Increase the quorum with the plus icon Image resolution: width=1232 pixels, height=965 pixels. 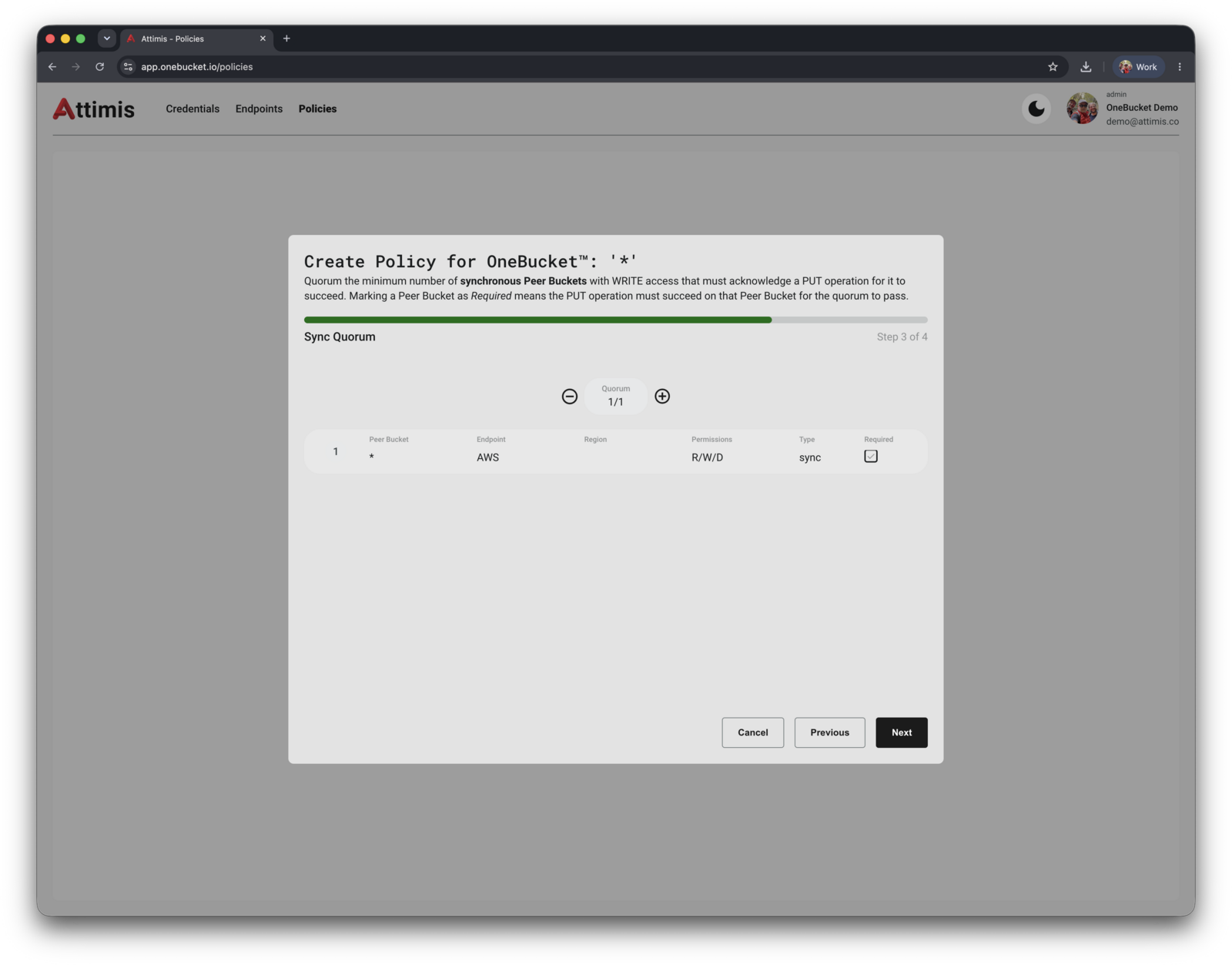point(662,396)
